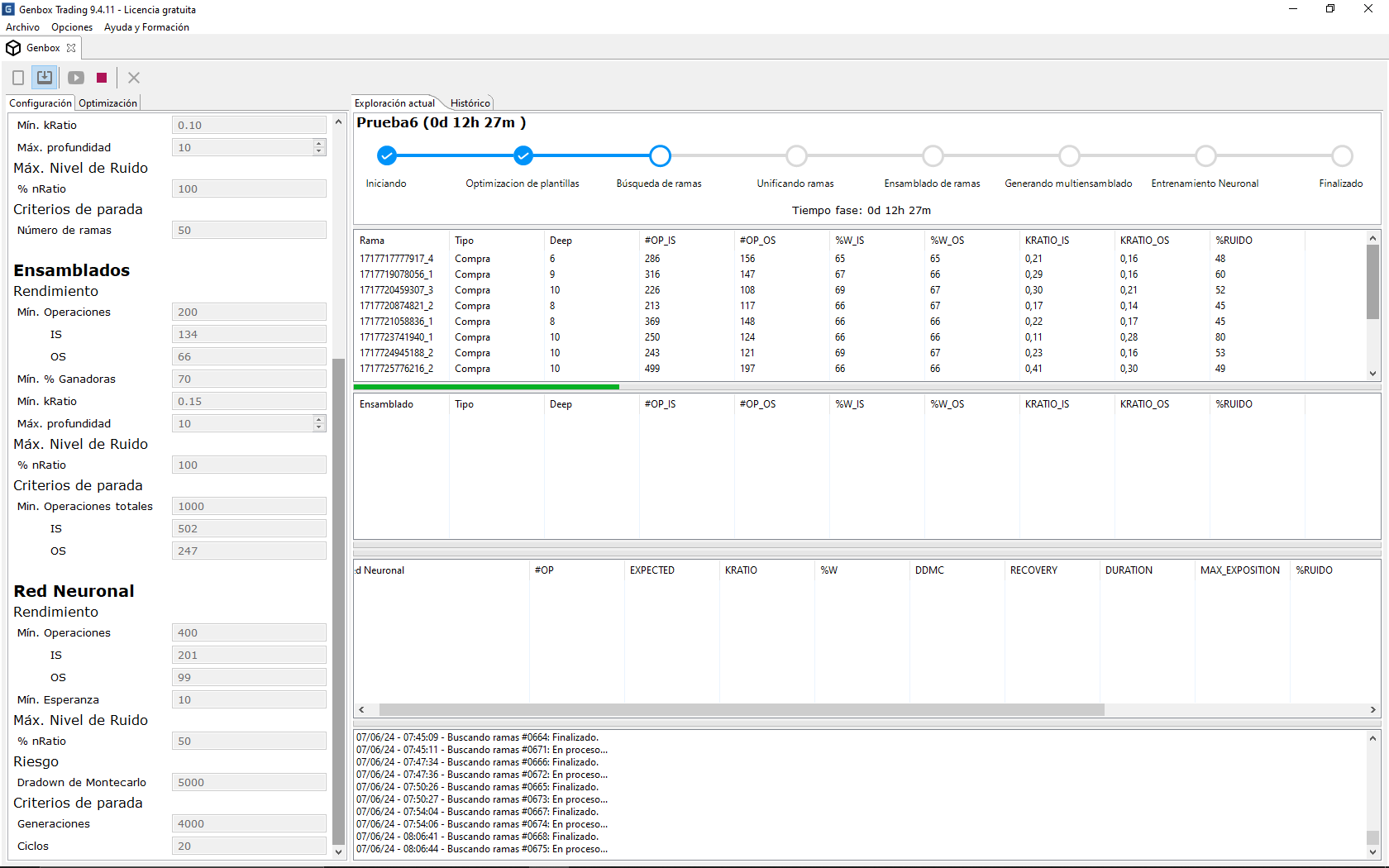The image size is (1389, 868).
Task: Click the Dradown de Montecarlo value field
Action: tap(249, 782)
